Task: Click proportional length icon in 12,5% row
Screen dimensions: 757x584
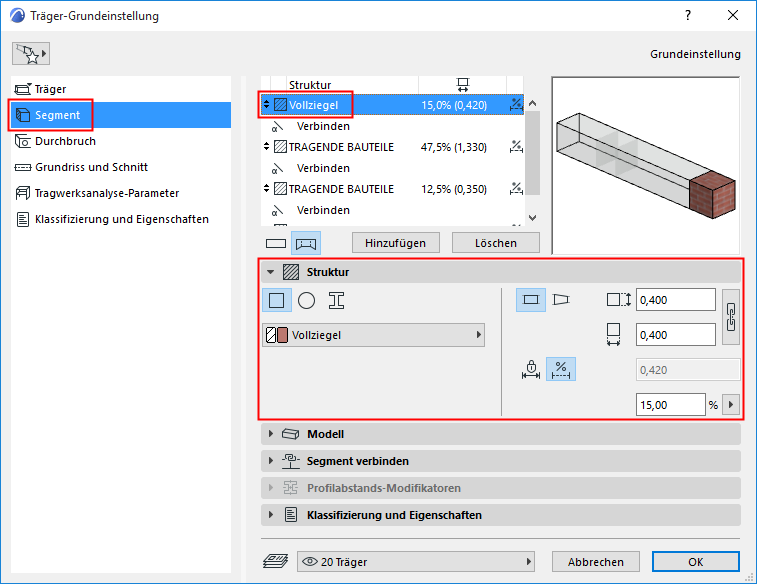Action: coord(516,188)
